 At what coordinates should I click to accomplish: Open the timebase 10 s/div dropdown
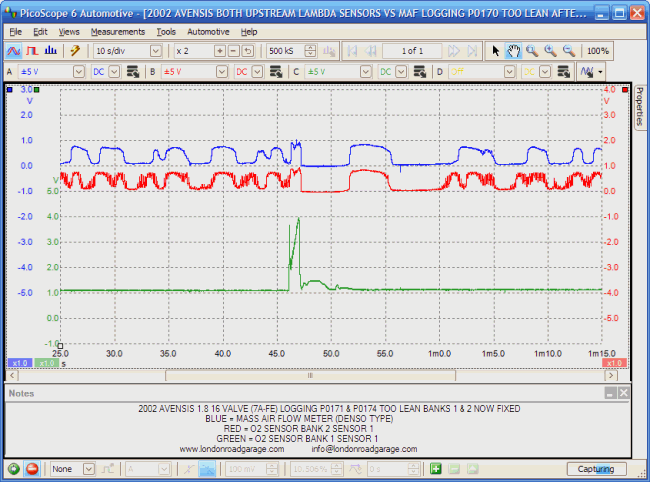pyautogui.click(x=155, y=50)
